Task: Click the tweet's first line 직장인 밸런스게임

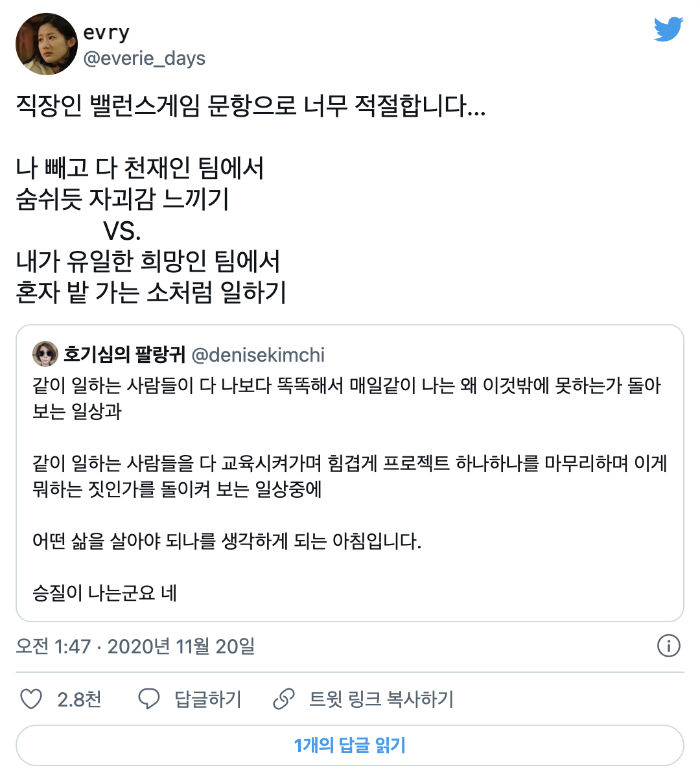Action: (x=251, y=106)
